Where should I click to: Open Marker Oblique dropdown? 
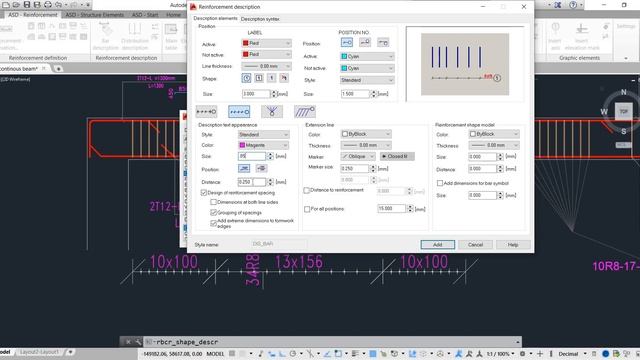click(358, 156)
